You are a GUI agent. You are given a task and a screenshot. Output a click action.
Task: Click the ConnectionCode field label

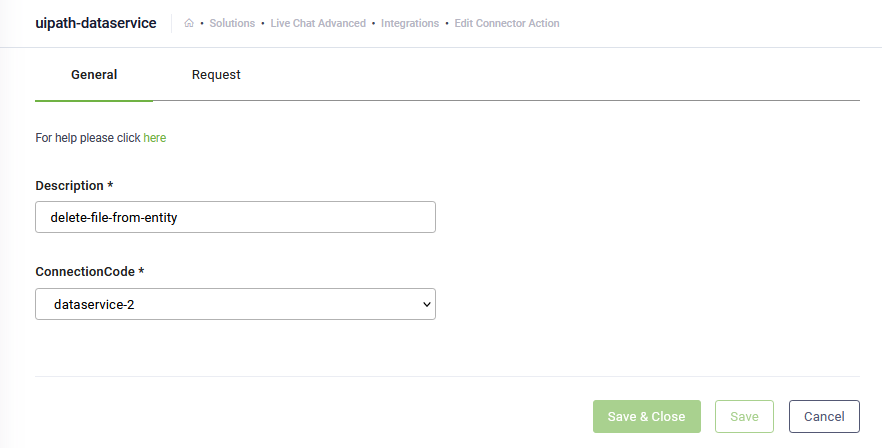(90, 272)
